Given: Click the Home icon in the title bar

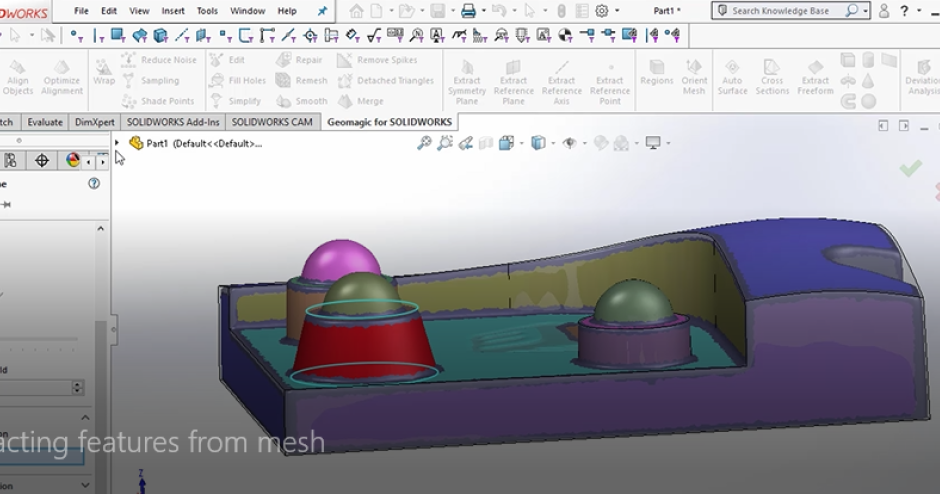Looking at the screenshot, I should pyautogui.click(x=356, y=11).
